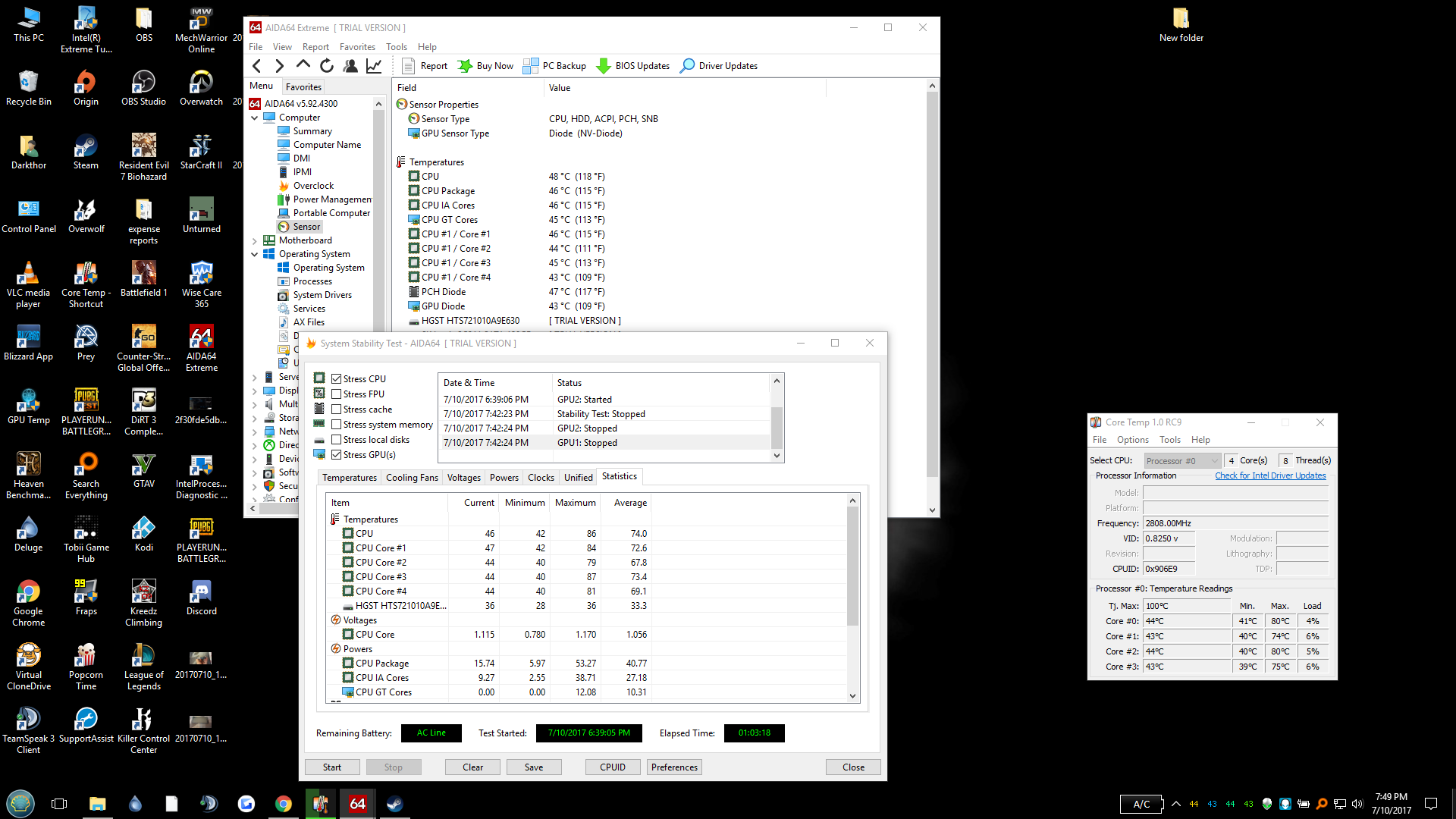The image size is (1456, 819).
Task: Open Overwatch desktop icon
Action: pyautogui.click(x=201, y=87)
